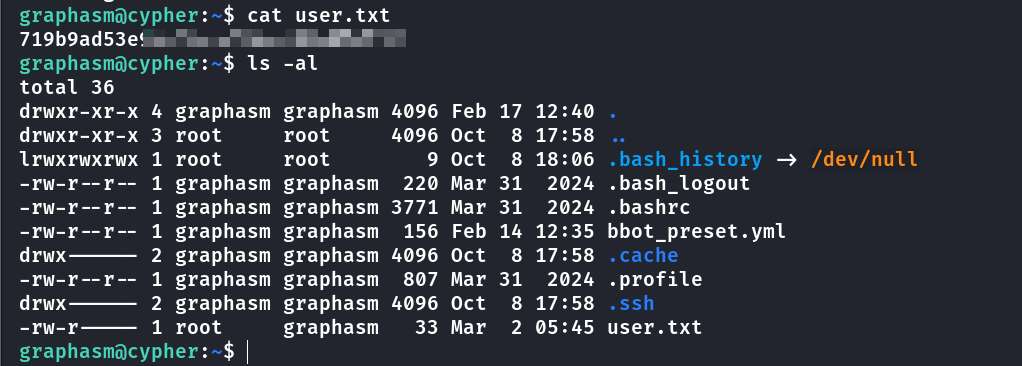Click the 'cat user.txt' command text
The image size is (1022, 366).
pos(319,16)
